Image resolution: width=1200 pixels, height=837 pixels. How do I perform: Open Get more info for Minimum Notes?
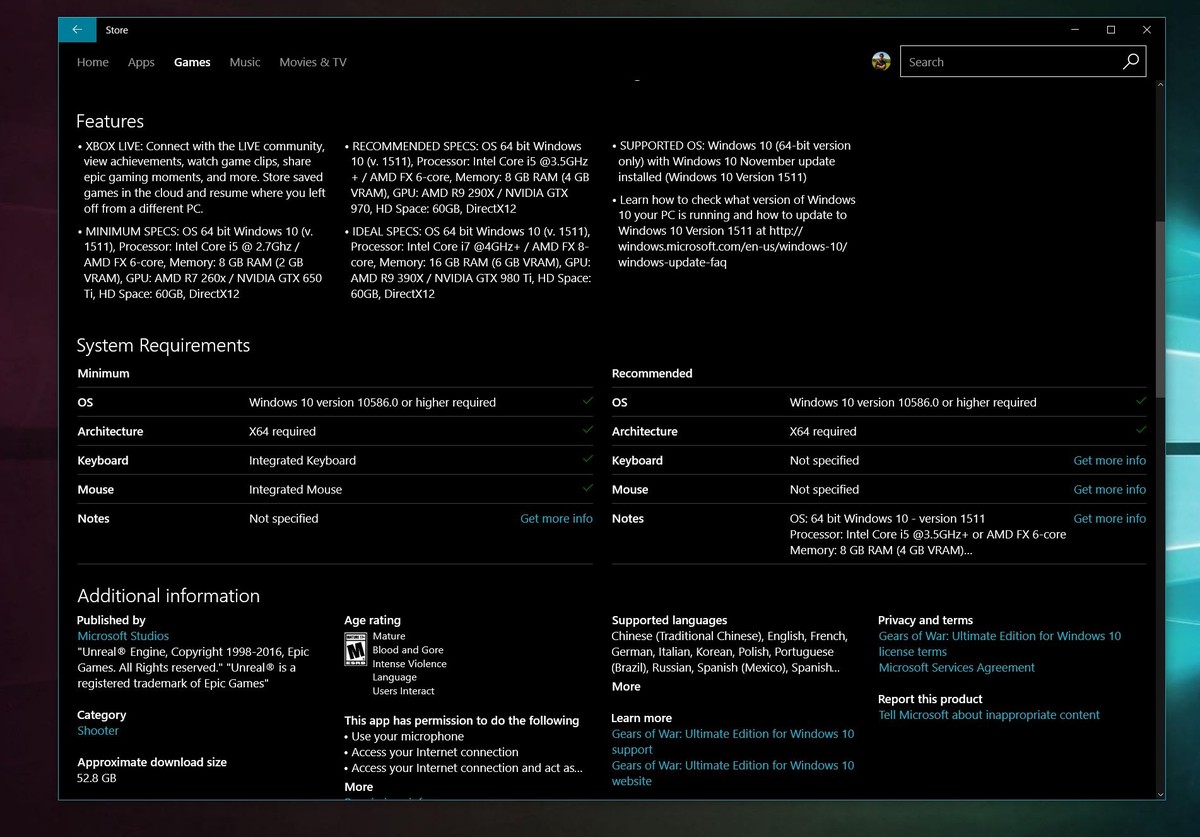point(556,518)
